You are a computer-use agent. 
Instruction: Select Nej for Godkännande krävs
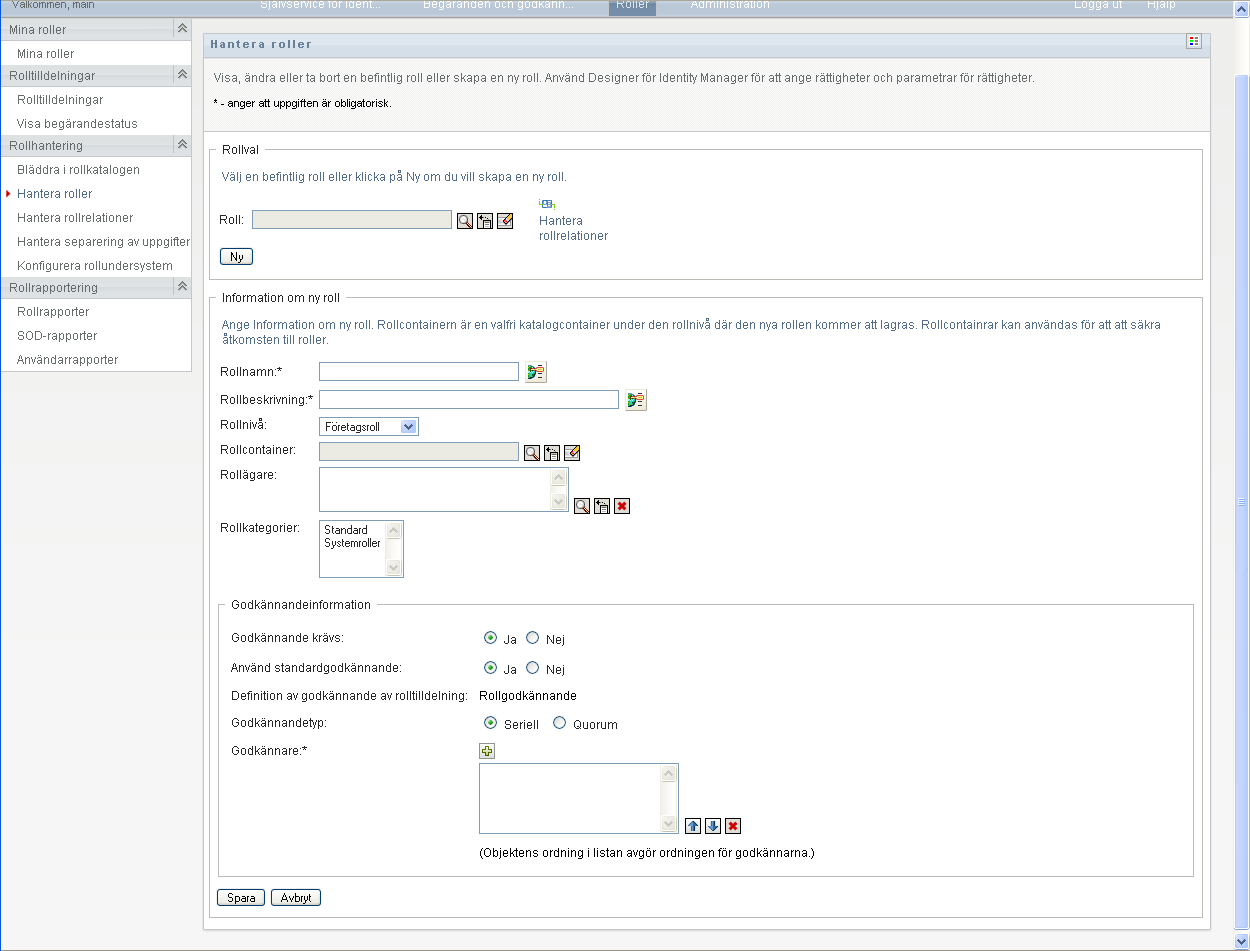pyautogui.click(x=533, y=638)
